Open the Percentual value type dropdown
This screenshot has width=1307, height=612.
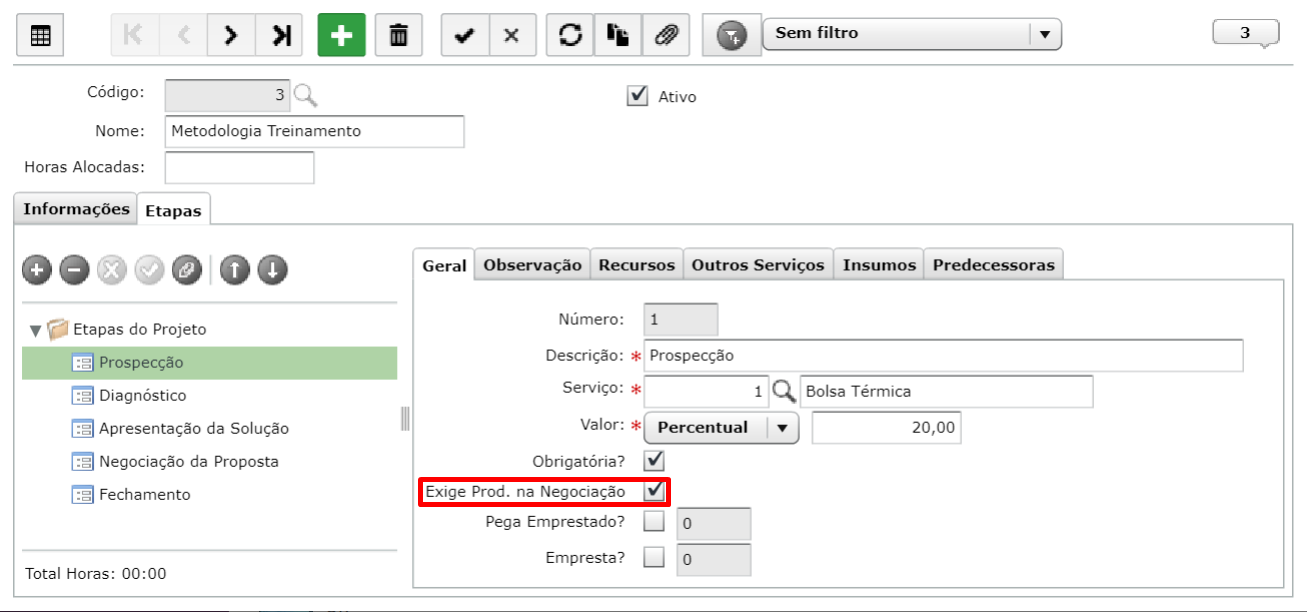pyautogui.click(x=720, y=428)
